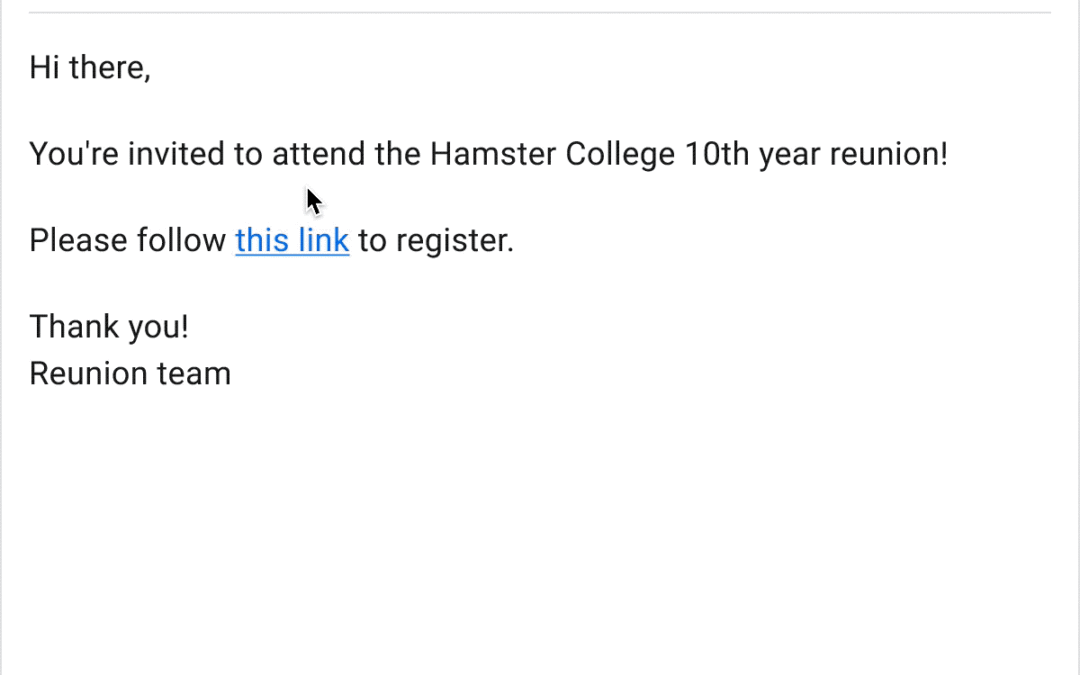This screenshot has height=675, width=1080.
Task: Click the word "follow" before the link
Action: click(x=181, y=240)
